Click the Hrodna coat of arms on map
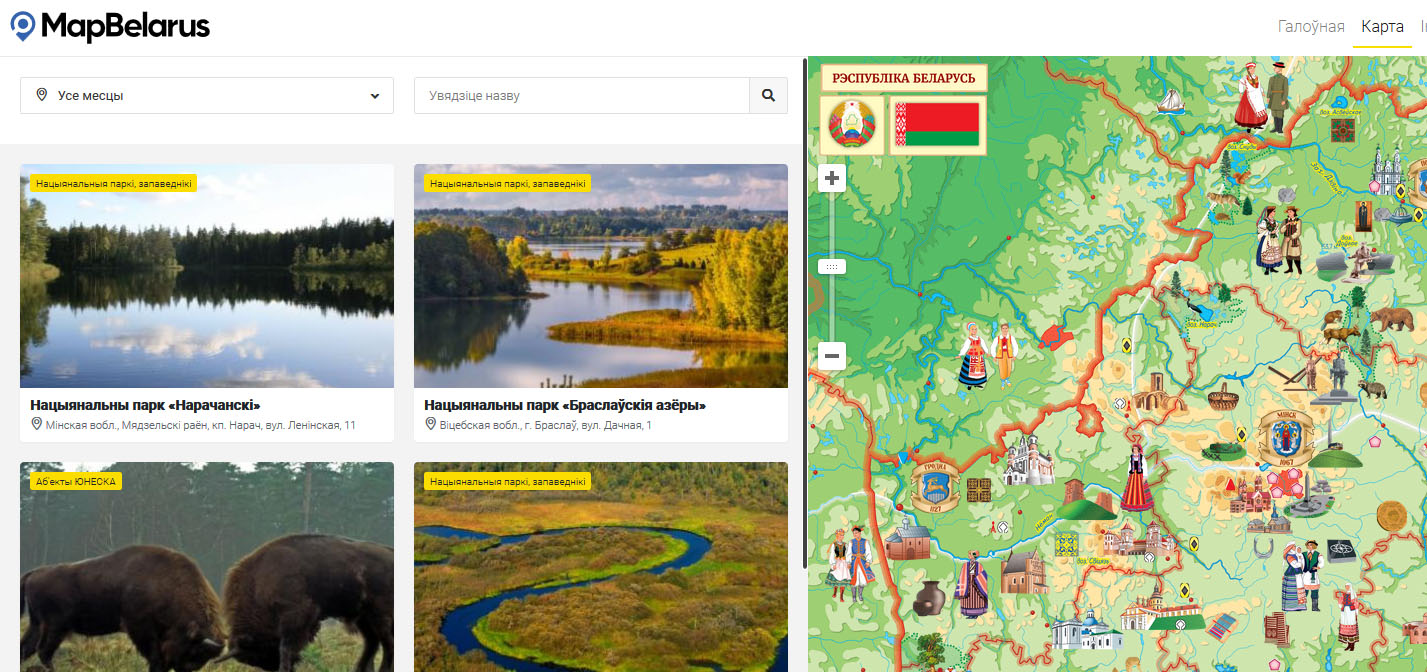This screenshot has height=672, width=1427. pyautogui.click(x=937, y=487)
